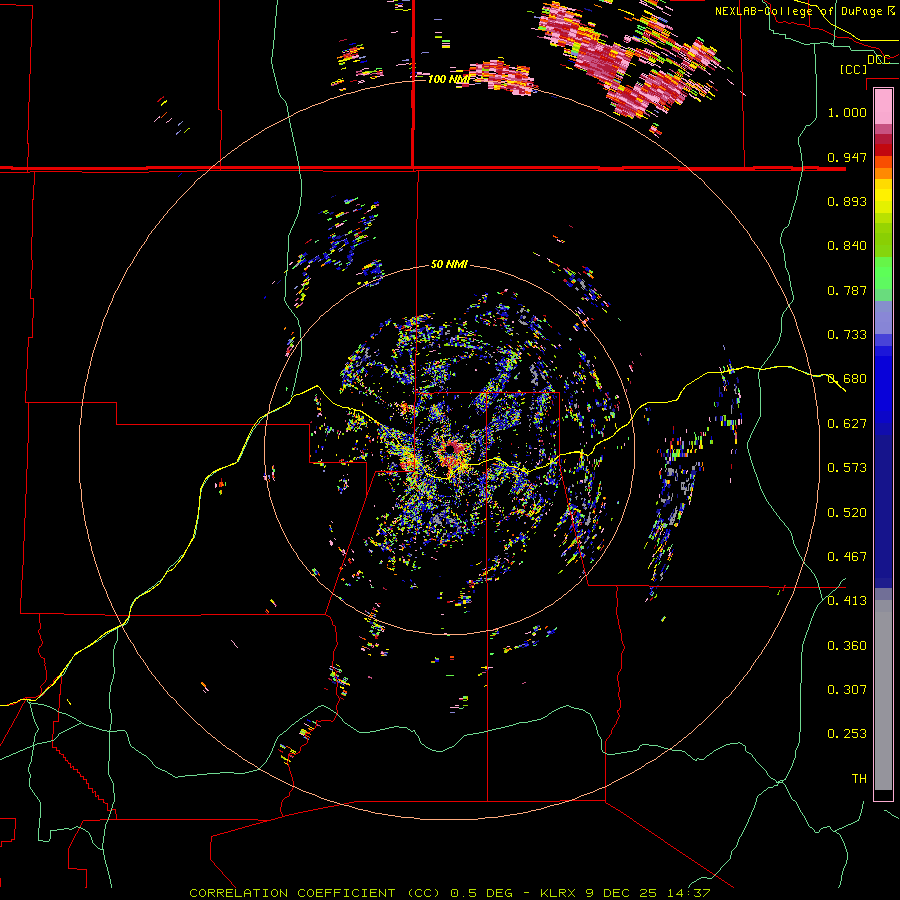The width and height of the screenshot is (900, 900).
Task: Click the 14:37 timestamp in caption
Action: [689, 893]
